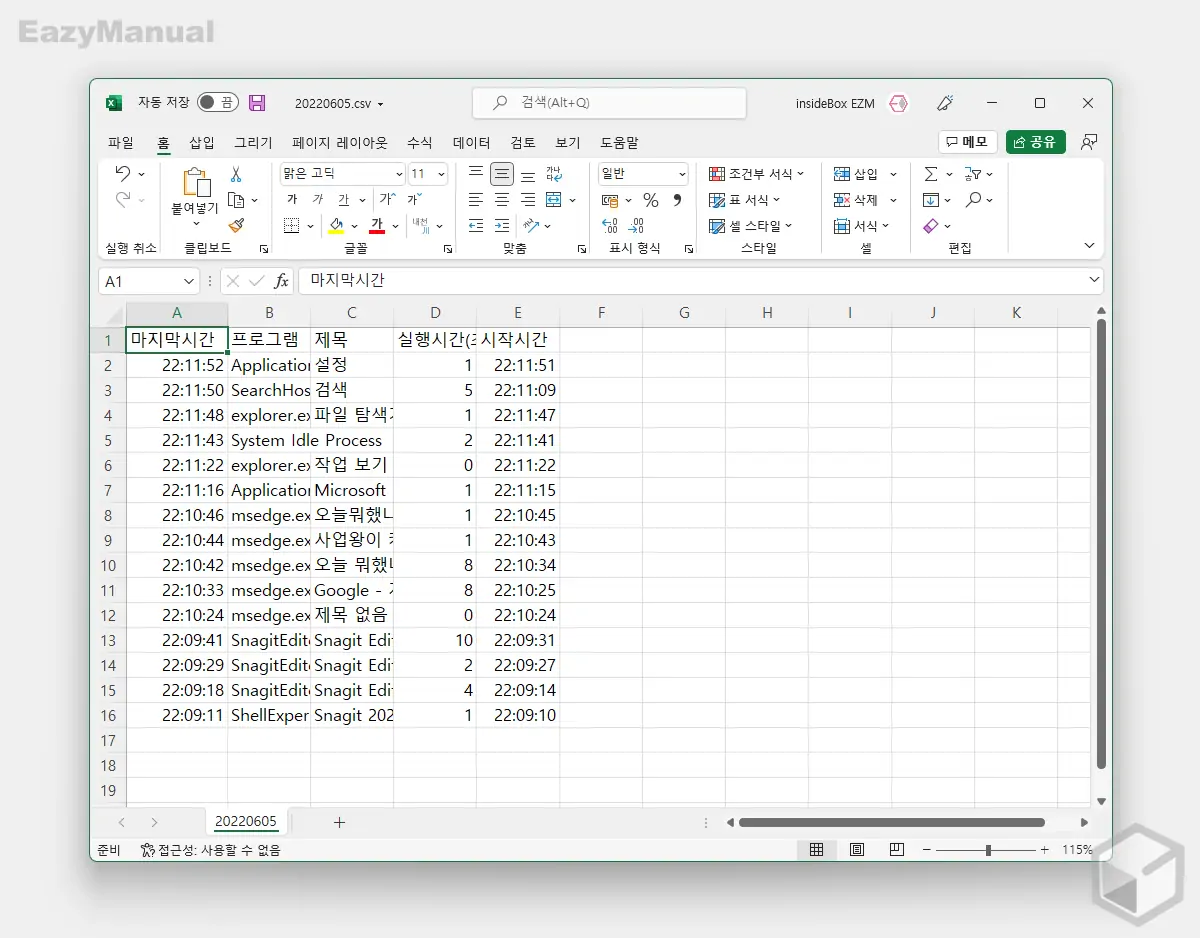Click the Save floppy disk icon
1200x938 pixels.
click(x=257, y=103)
